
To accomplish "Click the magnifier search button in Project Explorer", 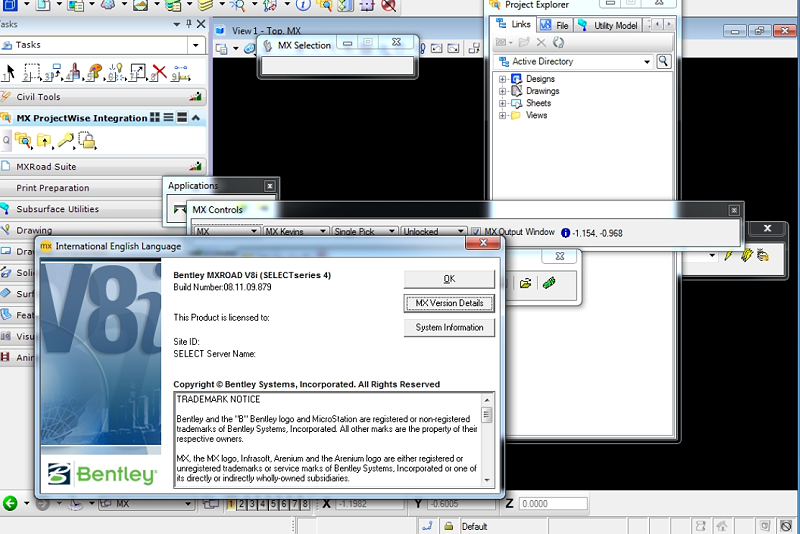I will [x=664, y=62].
